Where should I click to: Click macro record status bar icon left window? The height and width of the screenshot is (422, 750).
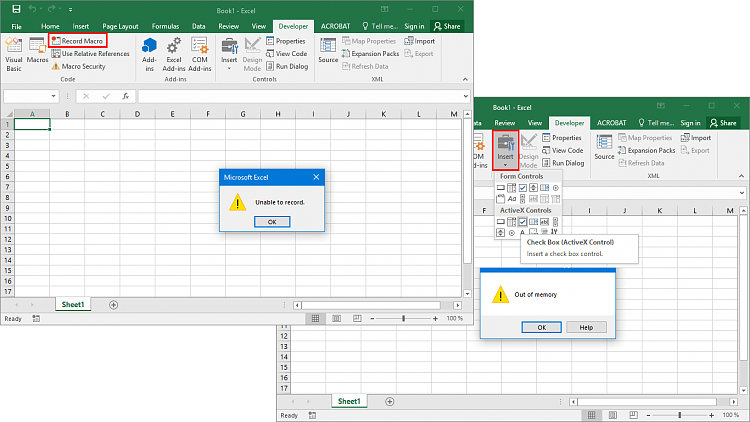point(36,318)
